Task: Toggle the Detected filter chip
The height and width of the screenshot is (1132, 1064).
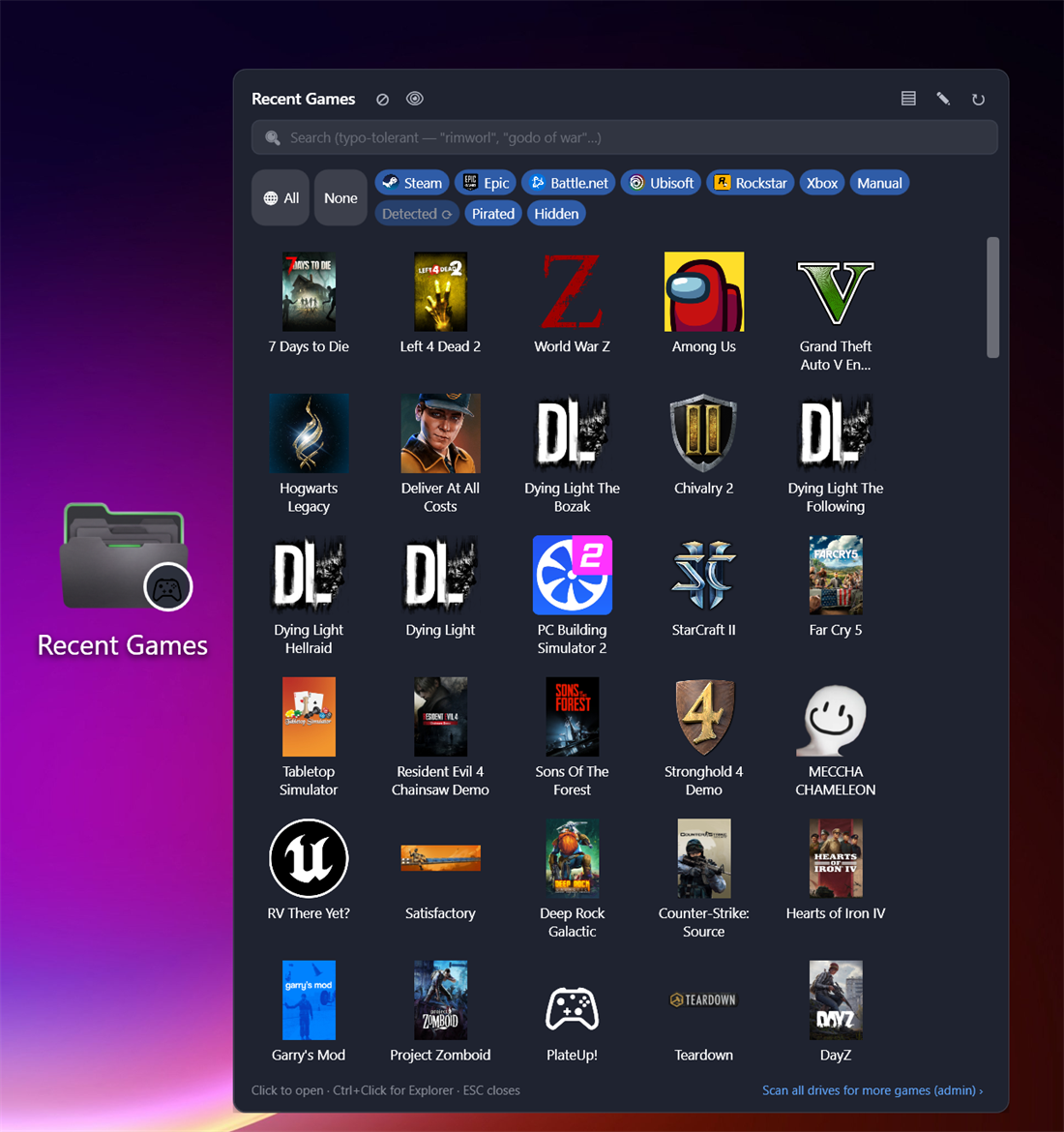Action: click(x=417, y=214)
